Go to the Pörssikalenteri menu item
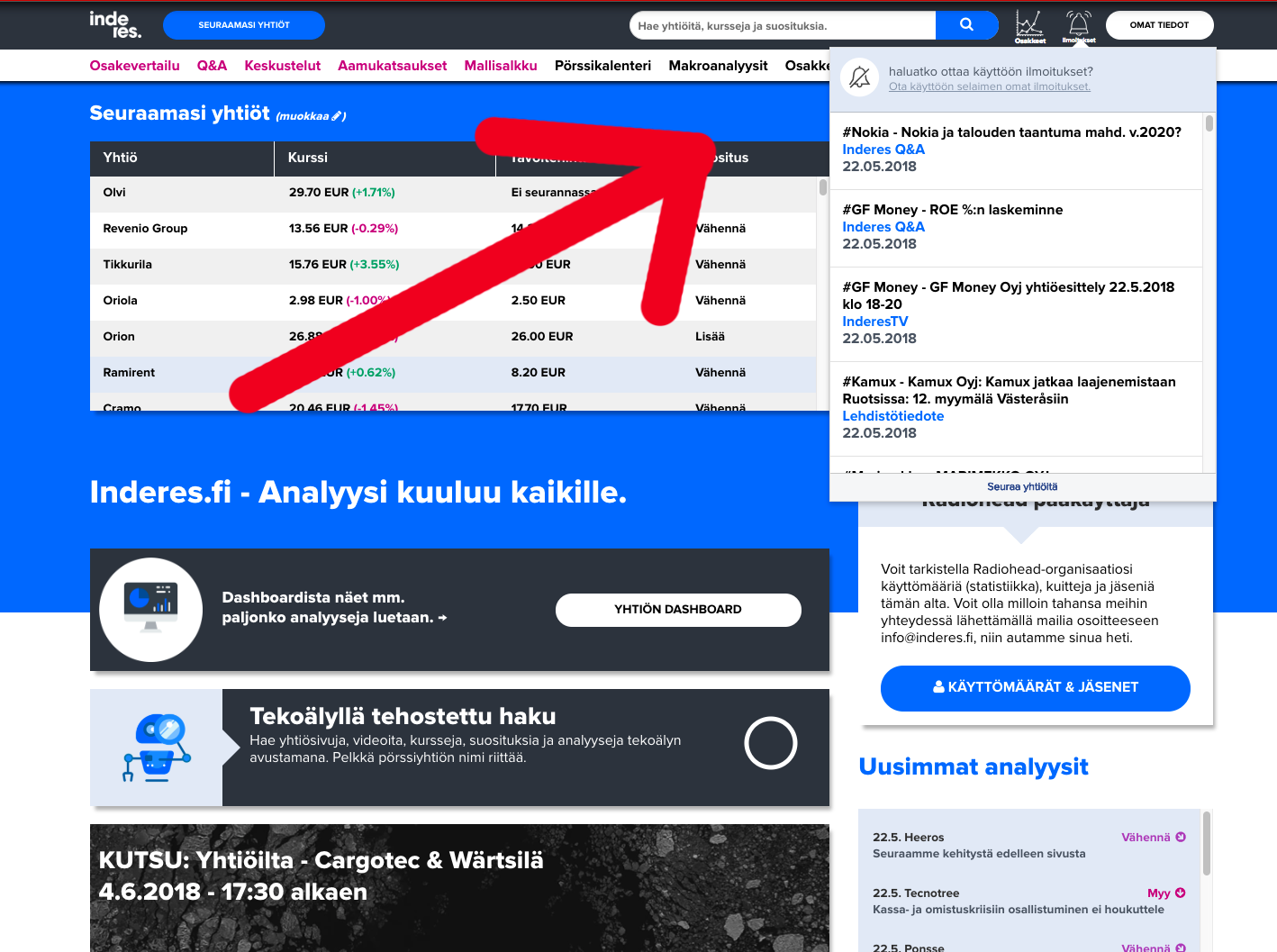1277x952 pixels. pos(602,66)
